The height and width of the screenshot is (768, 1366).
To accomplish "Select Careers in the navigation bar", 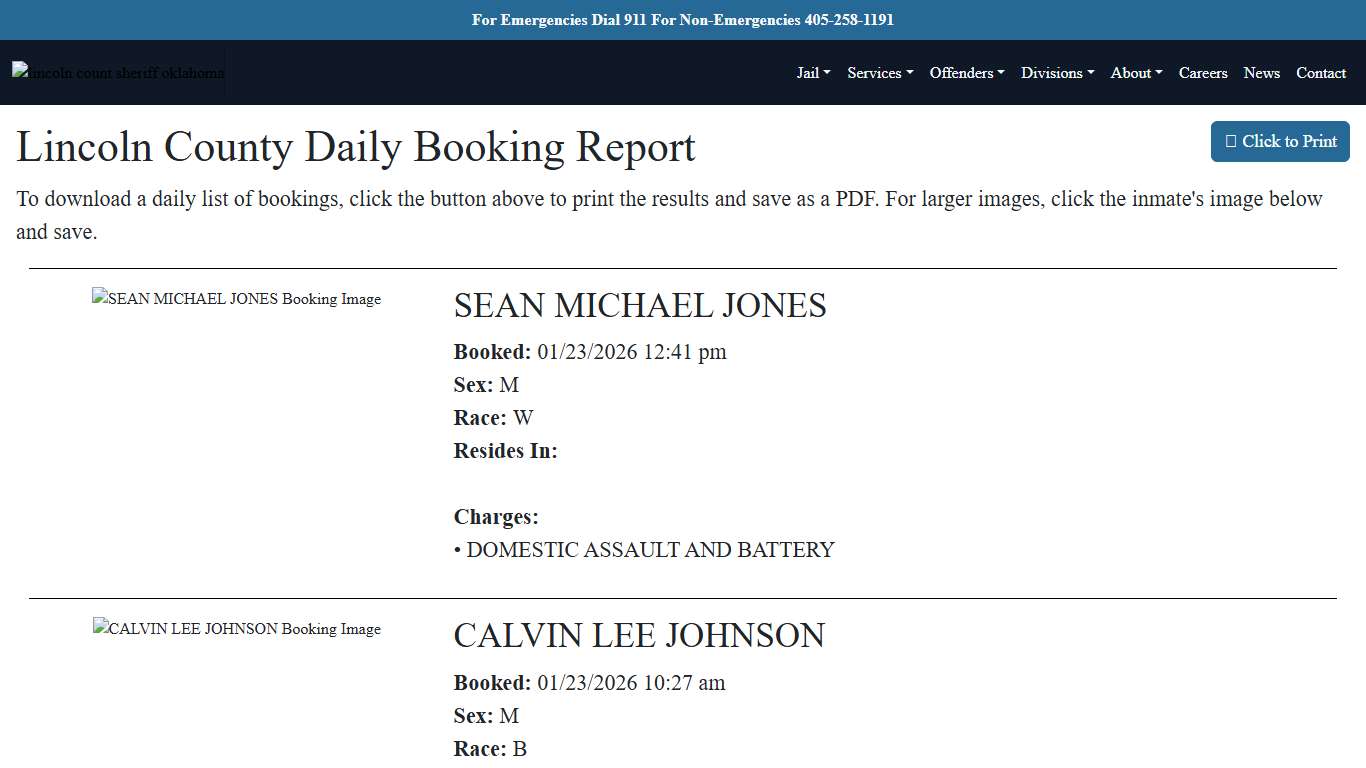I will coord(1203,72).
